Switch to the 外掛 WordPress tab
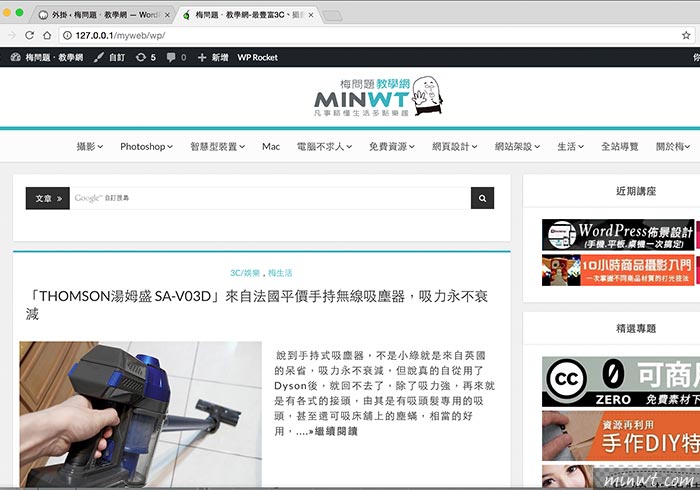700x490 pixels. pos(104,15)
